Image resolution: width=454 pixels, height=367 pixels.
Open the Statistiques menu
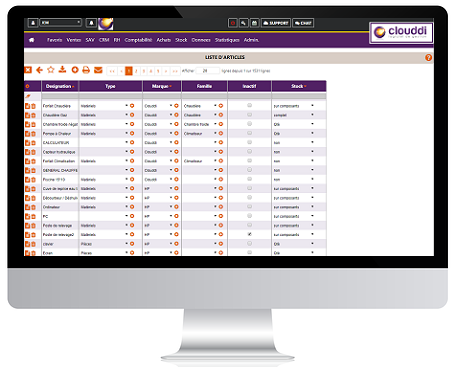coord(227,40)
